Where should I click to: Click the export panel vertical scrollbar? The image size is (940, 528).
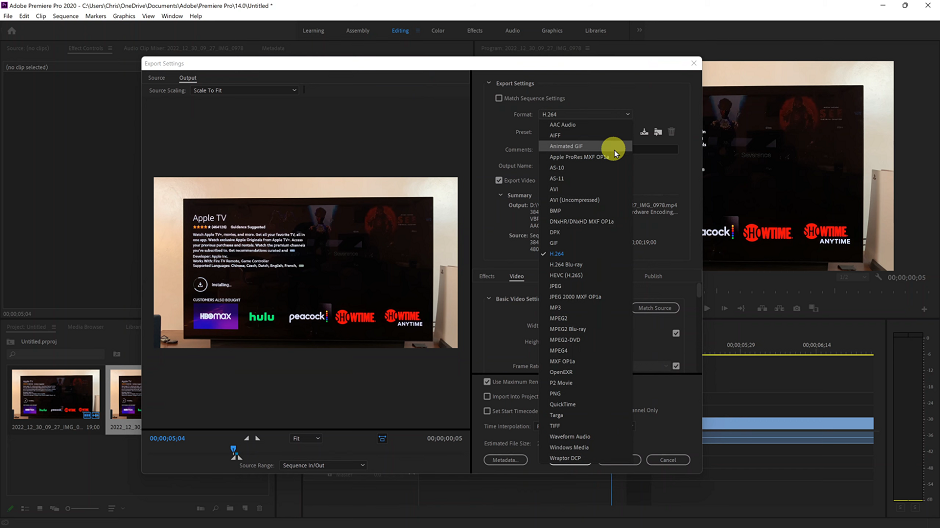(698, 290)
